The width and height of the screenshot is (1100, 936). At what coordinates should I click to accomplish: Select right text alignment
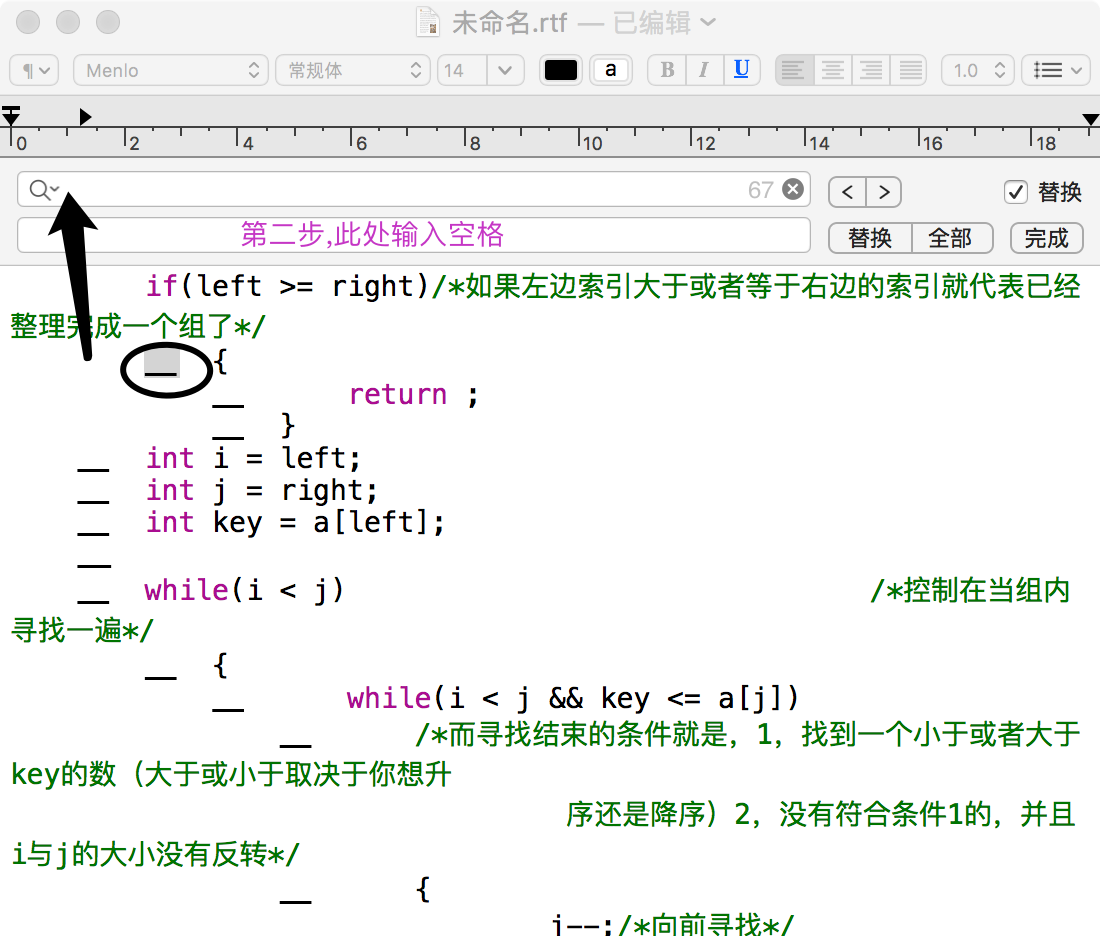pyautogui.click(x=870, y=70)
